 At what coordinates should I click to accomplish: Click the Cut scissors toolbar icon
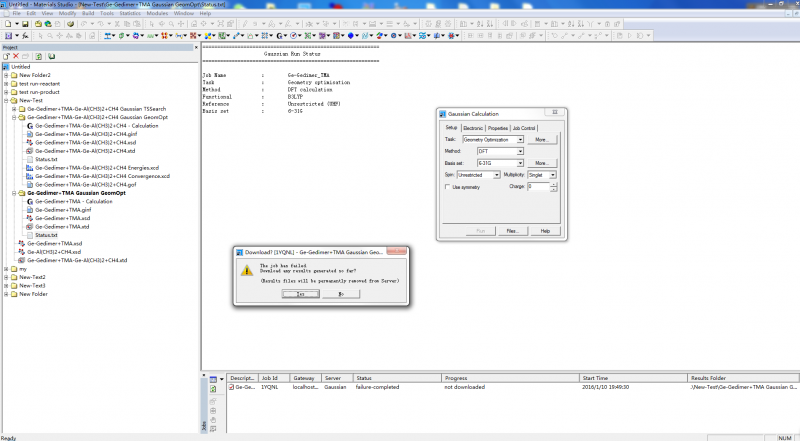point(117,24)
